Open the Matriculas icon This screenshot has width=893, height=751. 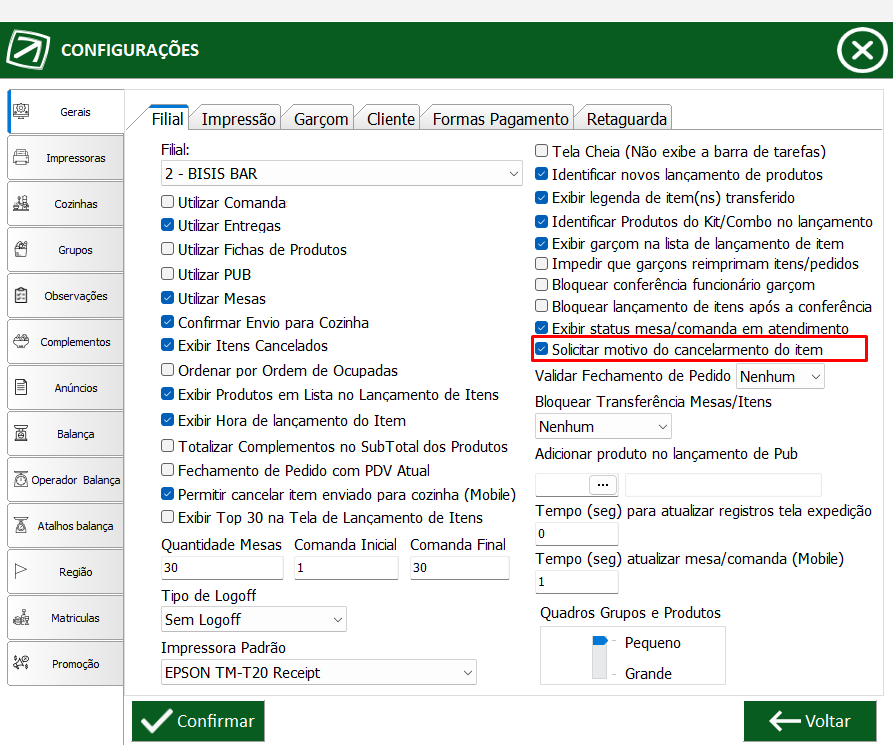click(x=21, y=617)
